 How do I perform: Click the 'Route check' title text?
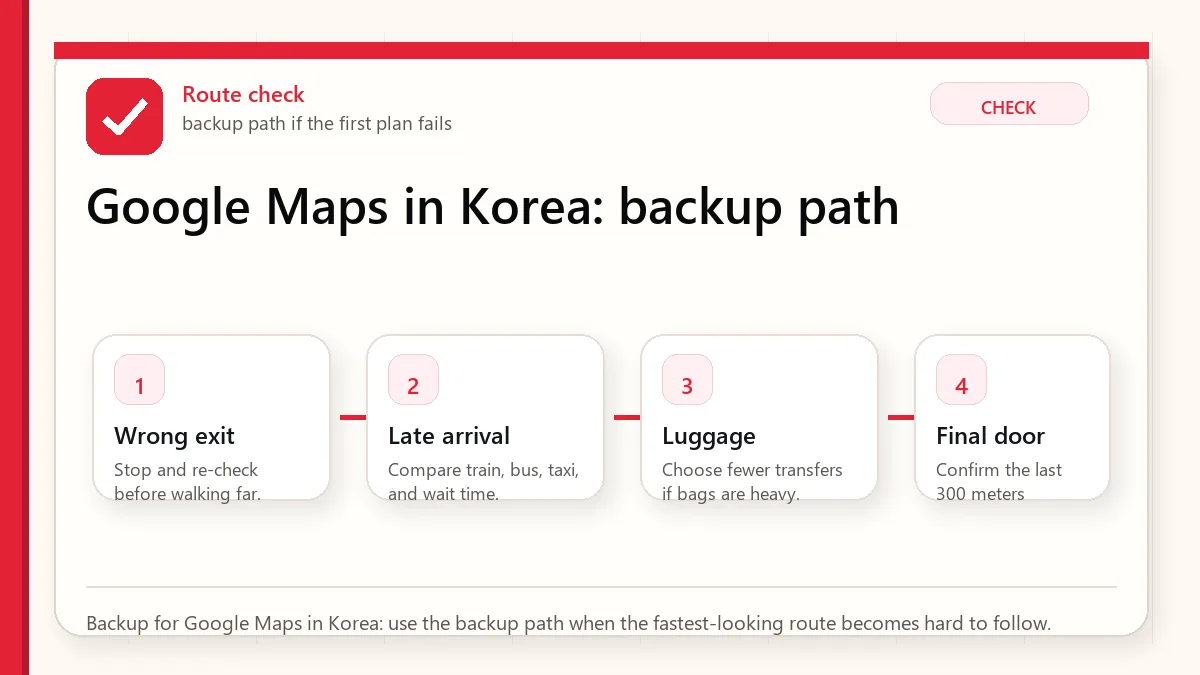coord(243,95)
